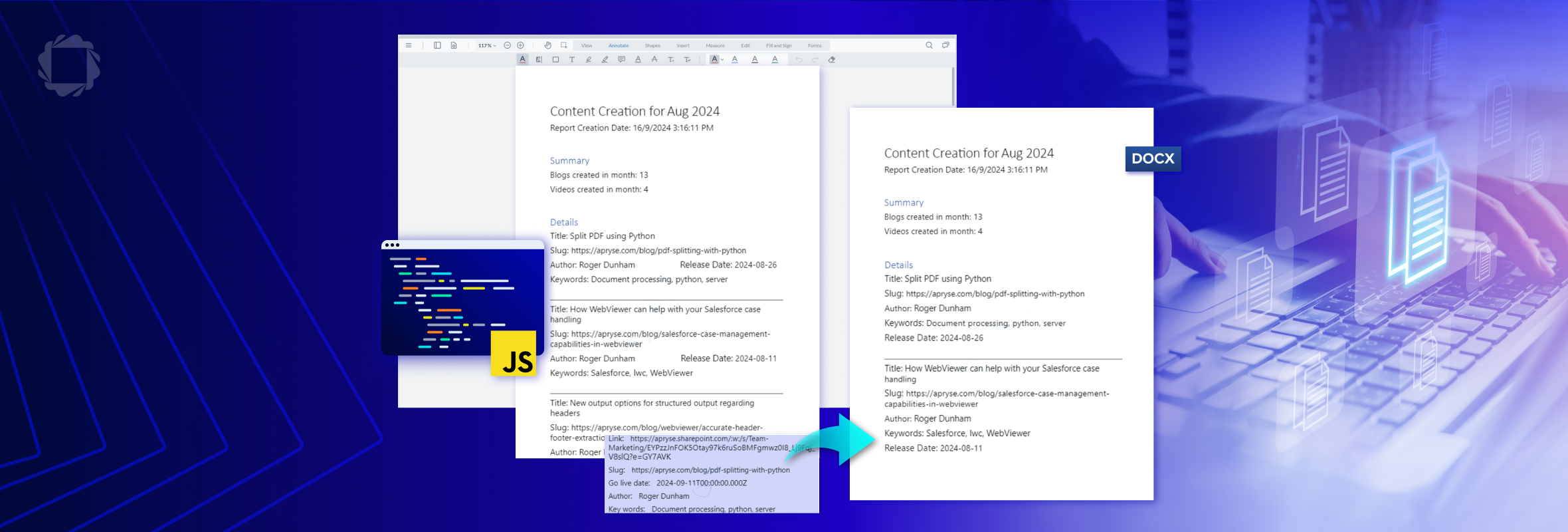
Task: Select the strikeout text tool
Action: point(654,59)
